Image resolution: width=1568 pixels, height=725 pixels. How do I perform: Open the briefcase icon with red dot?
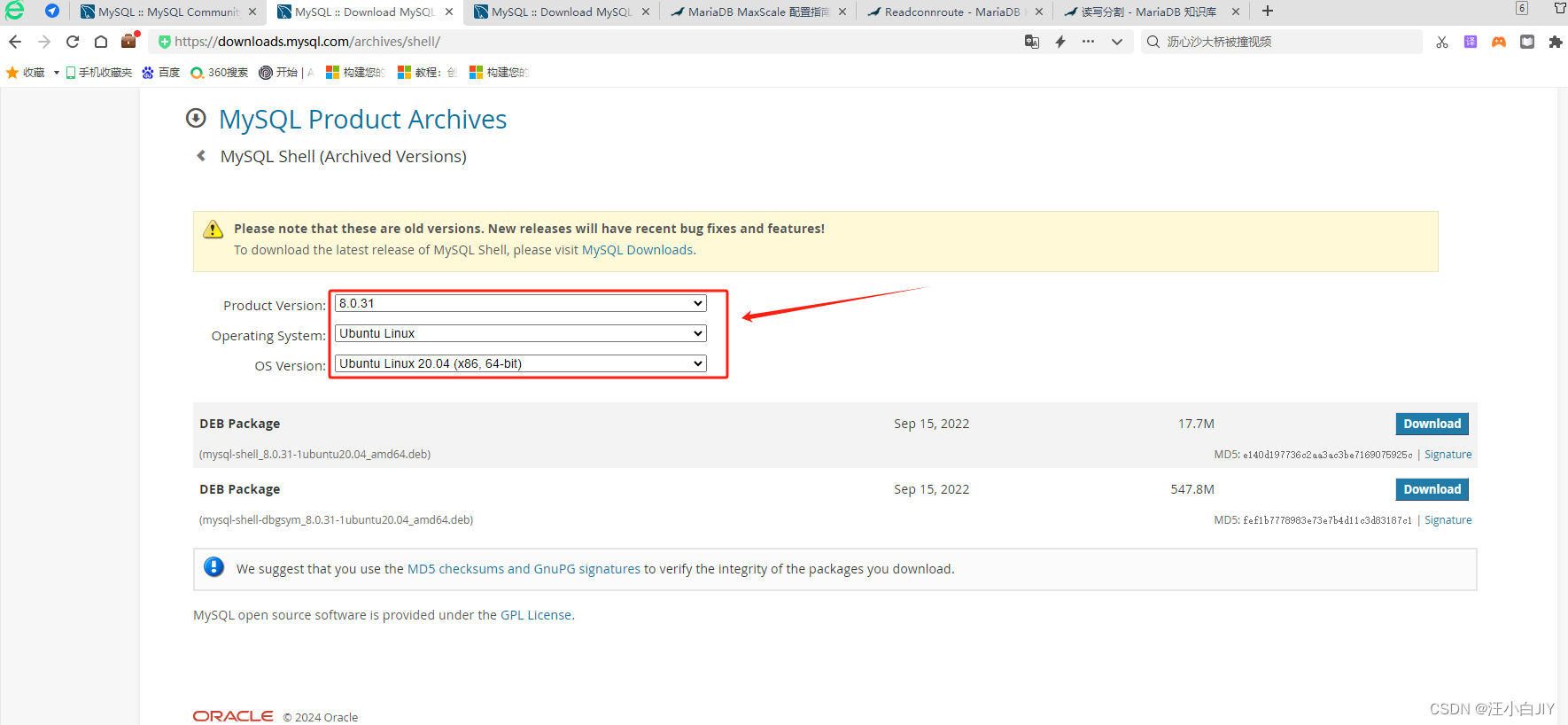click(130, 41)
